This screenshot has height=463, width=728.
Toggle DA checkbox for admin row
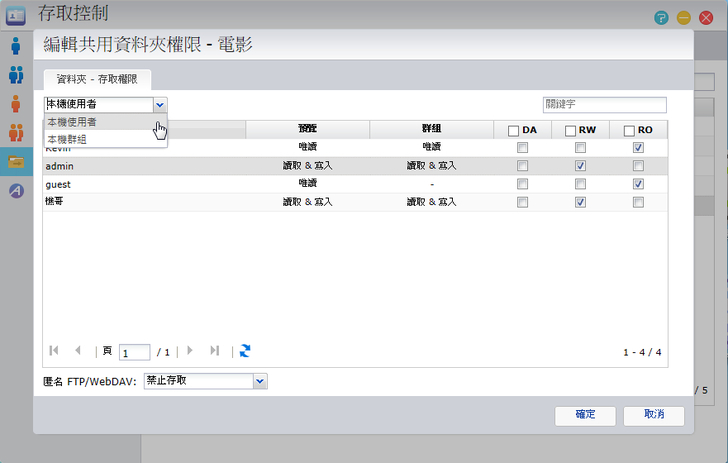521,166
